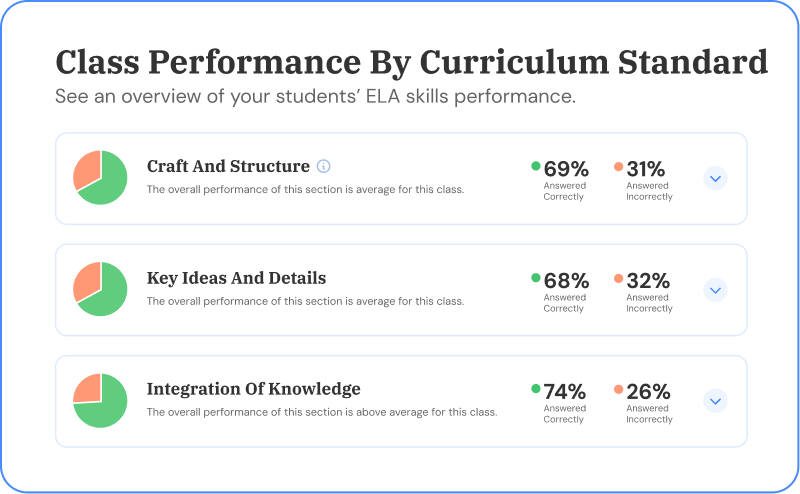Click the Craft And Structure heading
This screenshot has height=494, width=800.
point(228,167)
